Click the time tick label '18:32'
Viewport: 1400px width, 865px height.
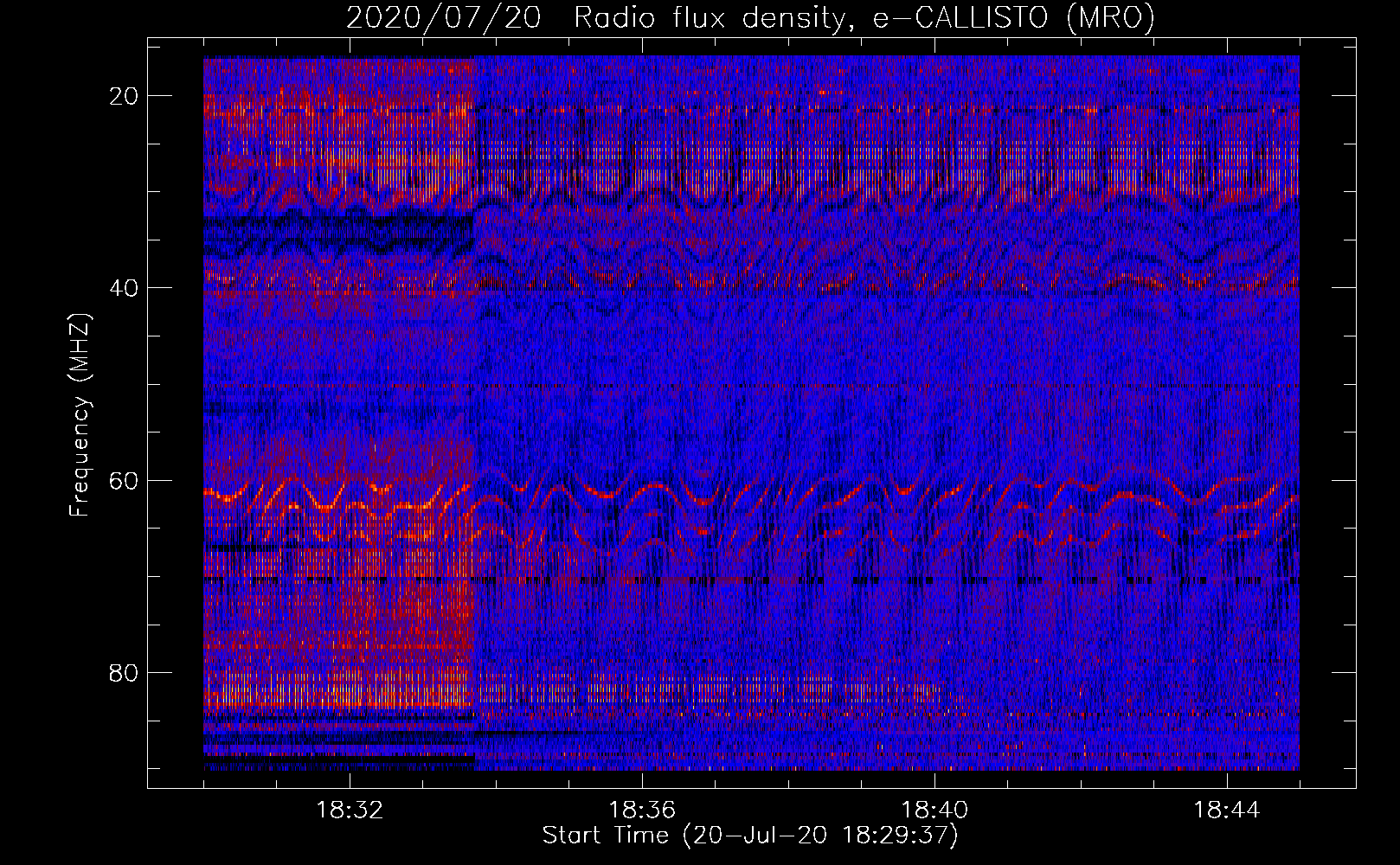350,811
